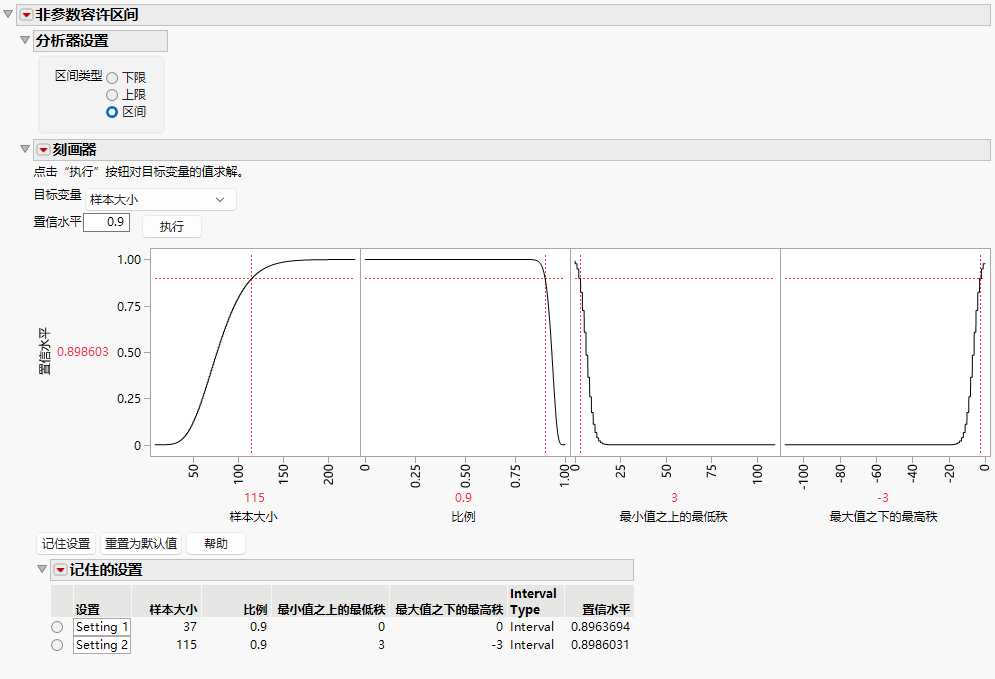
Task: Click the 最小值之上的最低秩 axis label
Action: pos(673,517)
